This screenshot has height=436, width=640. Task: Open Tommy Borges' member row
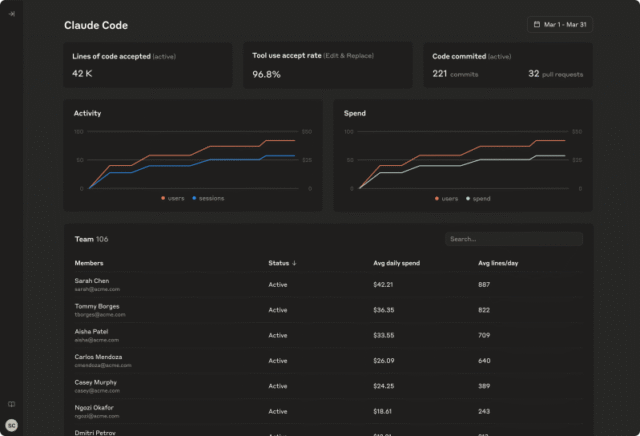329,310
